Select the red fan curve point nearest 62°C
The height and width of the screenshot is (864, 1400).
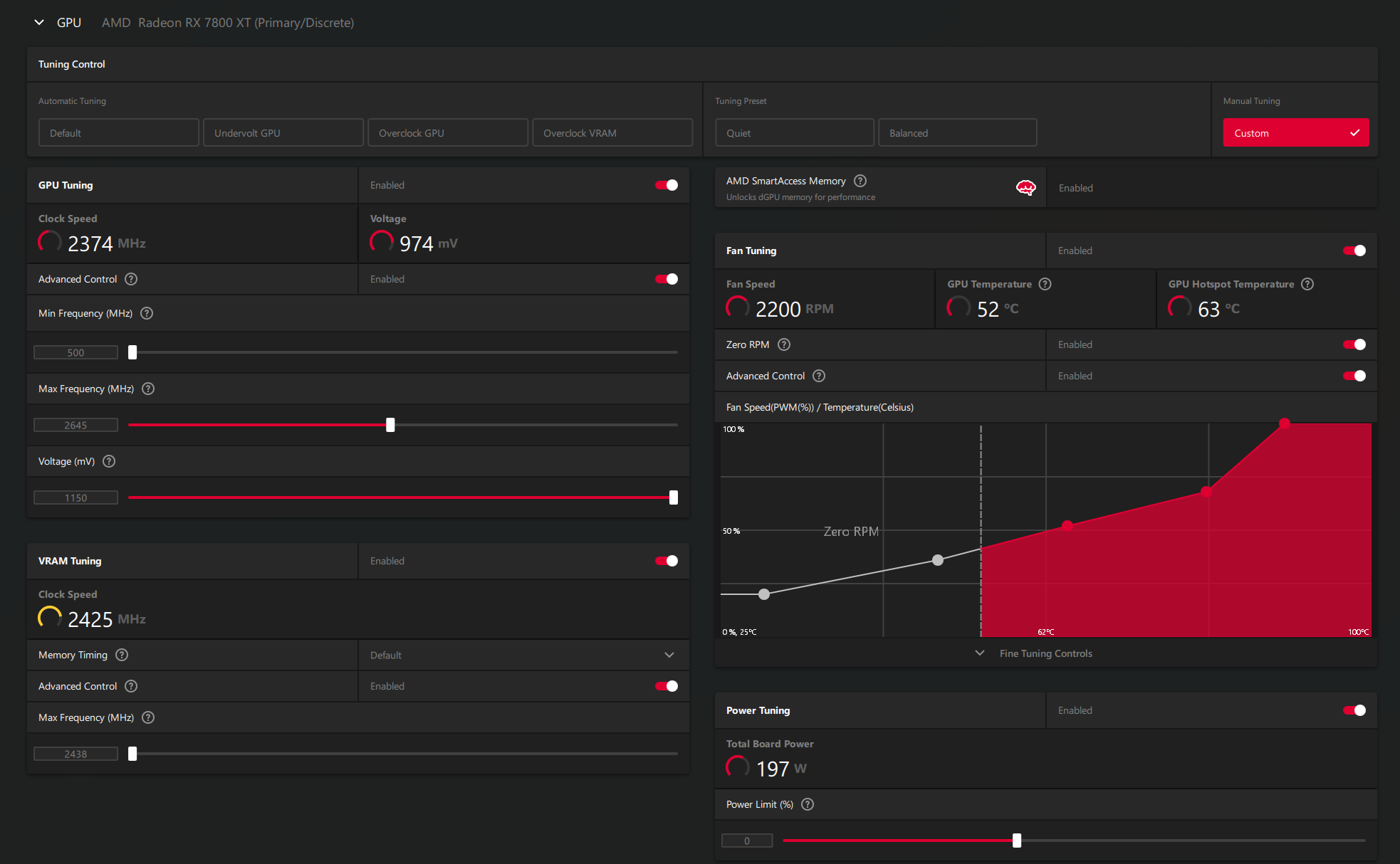coord(1067,526)
